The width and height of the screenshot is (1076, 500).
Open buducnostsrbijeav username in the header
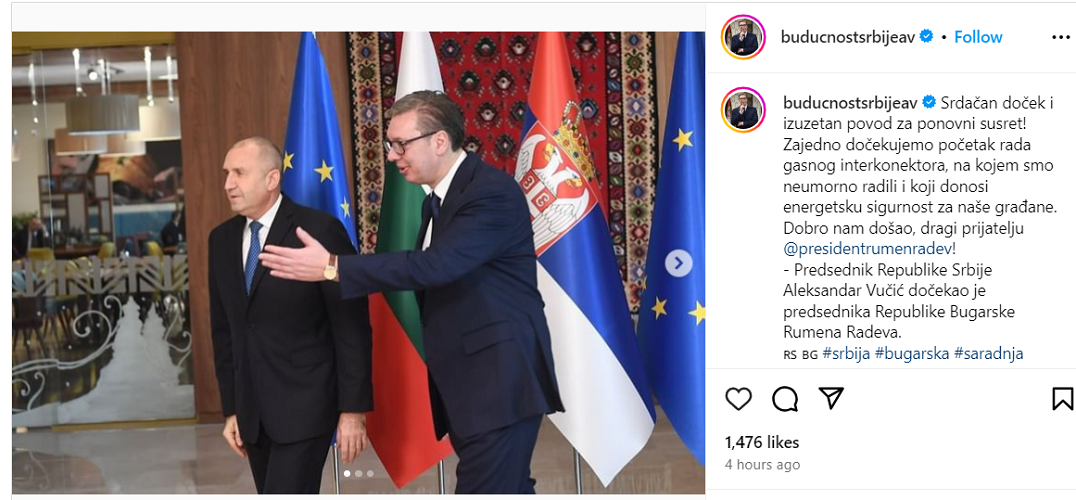click(848, 37)
